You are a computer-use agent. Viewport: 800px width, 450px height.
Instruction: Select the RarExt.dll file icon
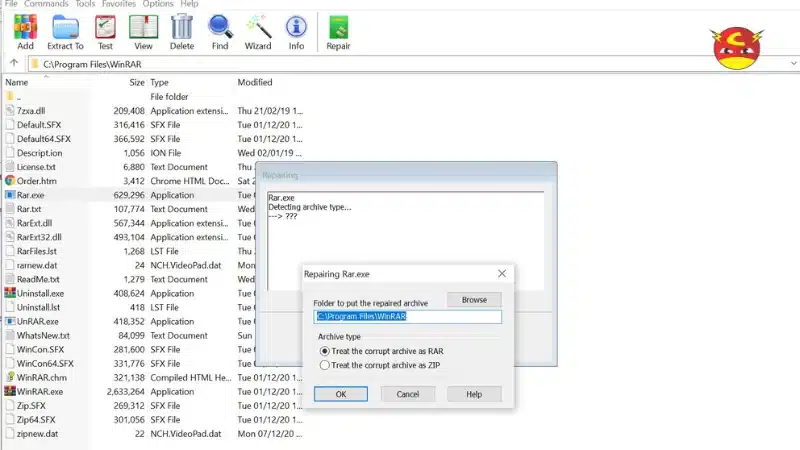[x=10, y=222]
